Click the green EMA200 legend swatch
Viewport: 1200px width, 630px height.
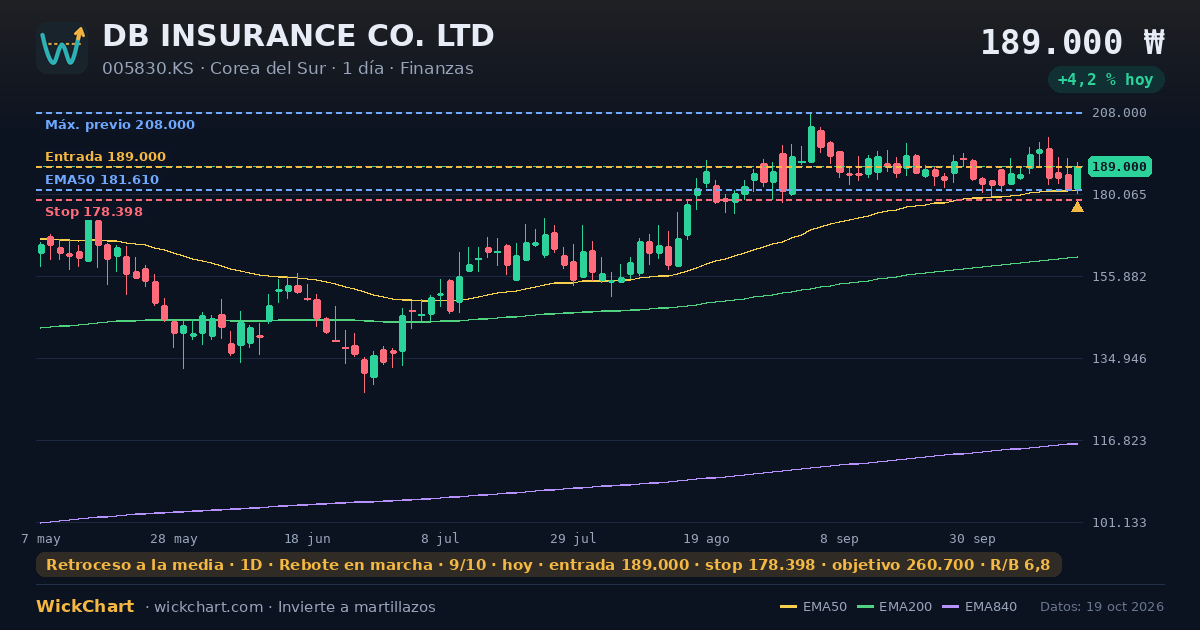tap(865, 607)
